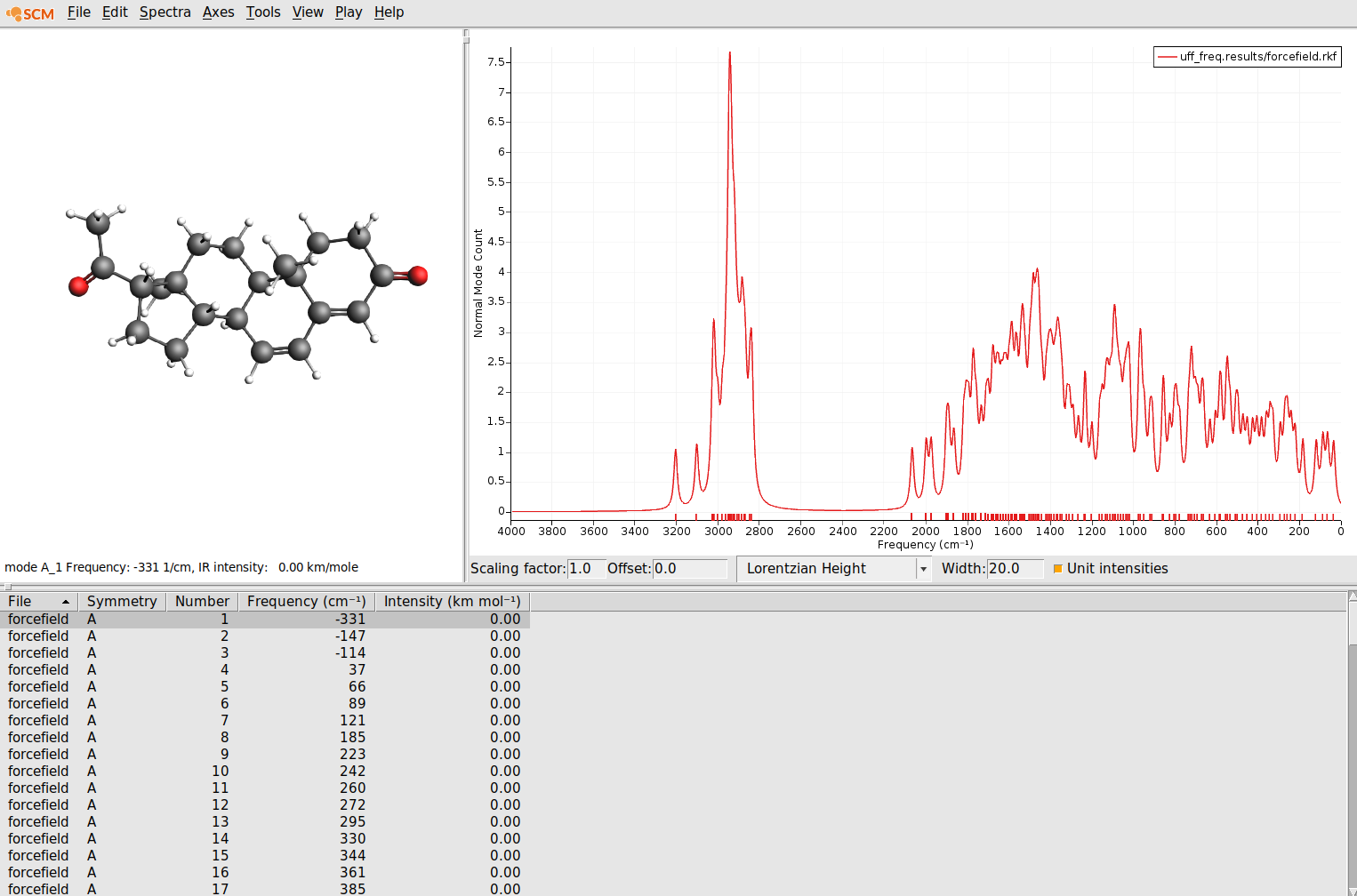Viewport: 1357px width, 896px height.
Task: Open the Play menu
Action: coord(349,12)
